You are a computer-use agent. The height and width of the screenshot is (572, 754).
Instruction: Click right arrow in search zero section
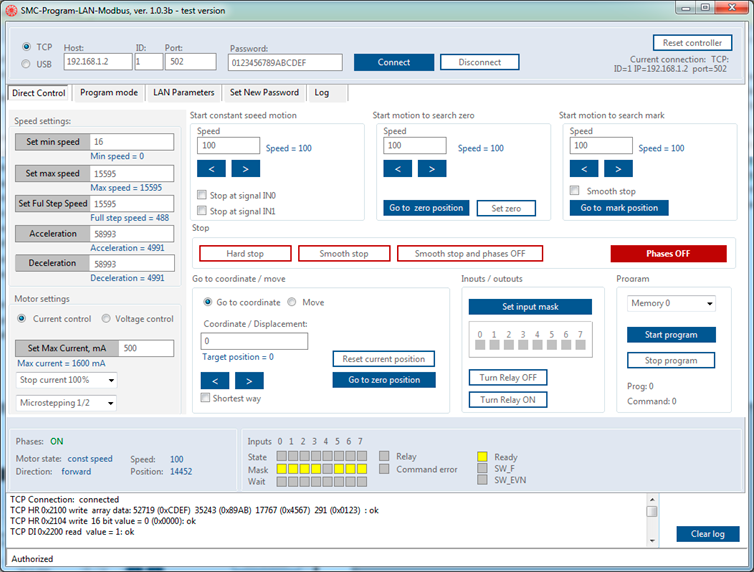pos(432,168)
